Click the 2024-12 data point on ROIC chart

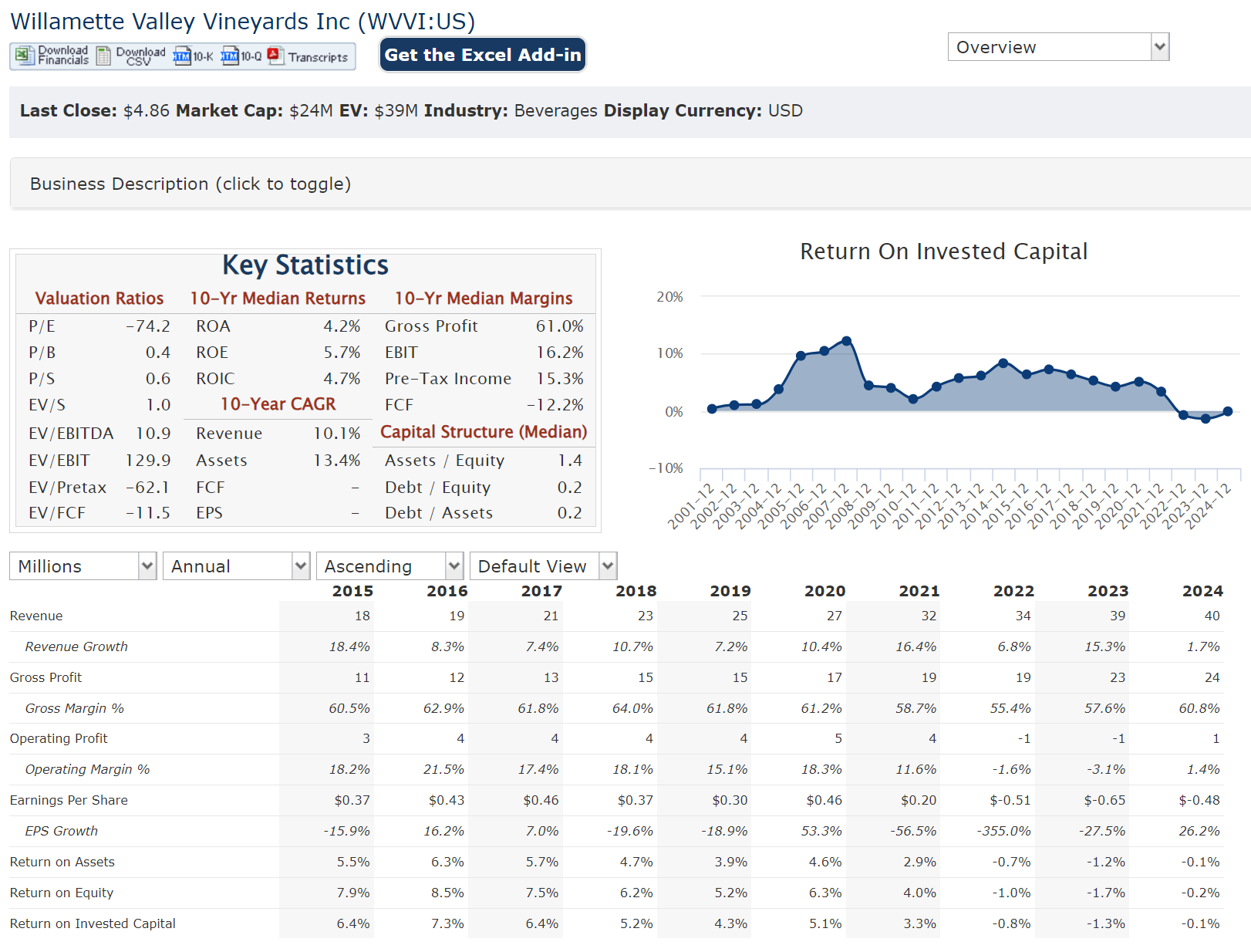1228,411
